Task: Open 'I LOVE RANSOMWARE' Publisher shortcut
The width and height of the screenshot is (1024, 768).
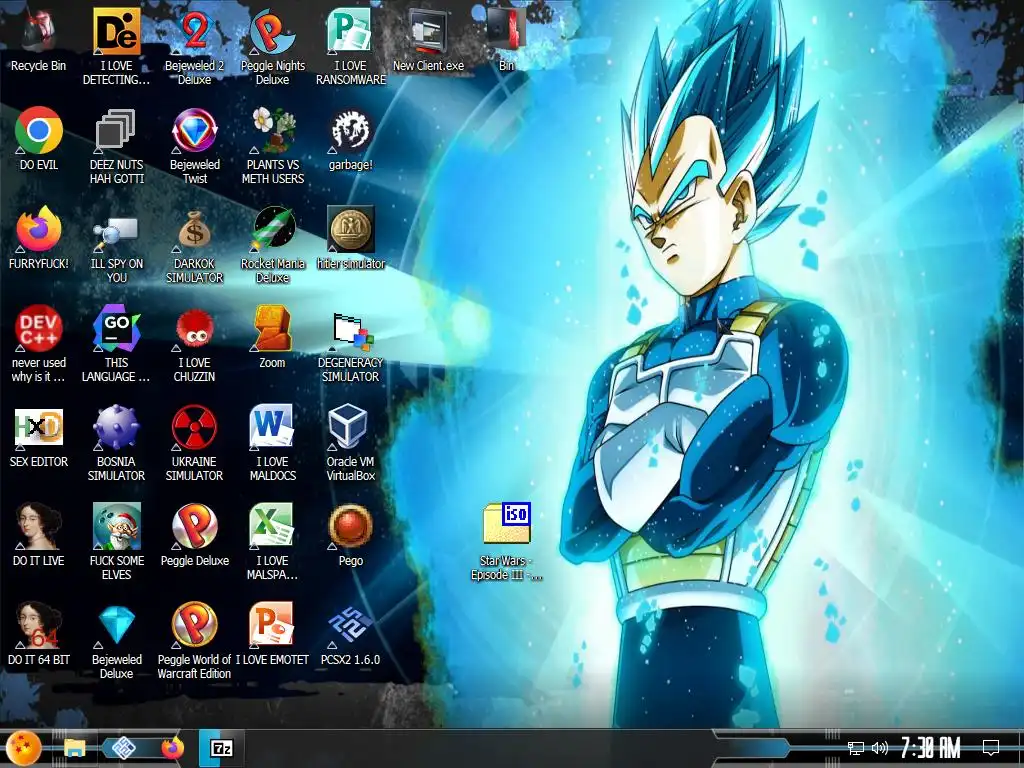Action: [x=351, y=46]
